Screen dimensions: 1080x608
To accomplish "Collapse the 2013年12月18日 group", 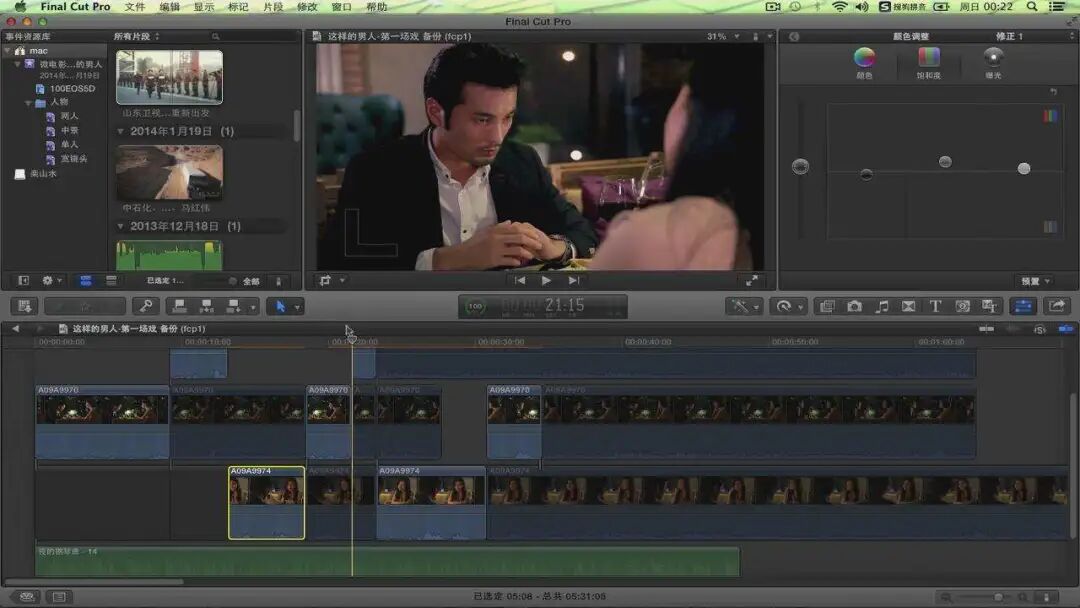I will coord(121,227).
